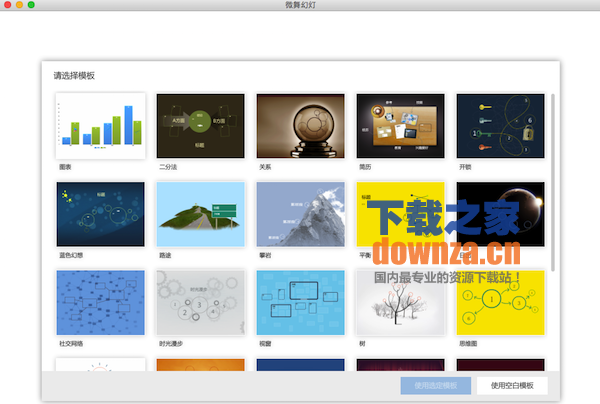Select the 蓝色幻想 blue template
The image size is (600, 404).
point(101,213)
